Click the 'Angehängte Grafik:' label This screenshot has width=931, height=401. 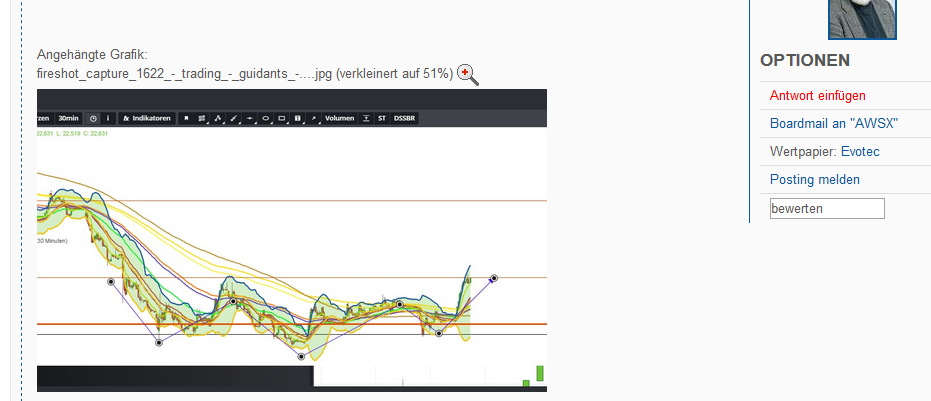tap(92, 55)
